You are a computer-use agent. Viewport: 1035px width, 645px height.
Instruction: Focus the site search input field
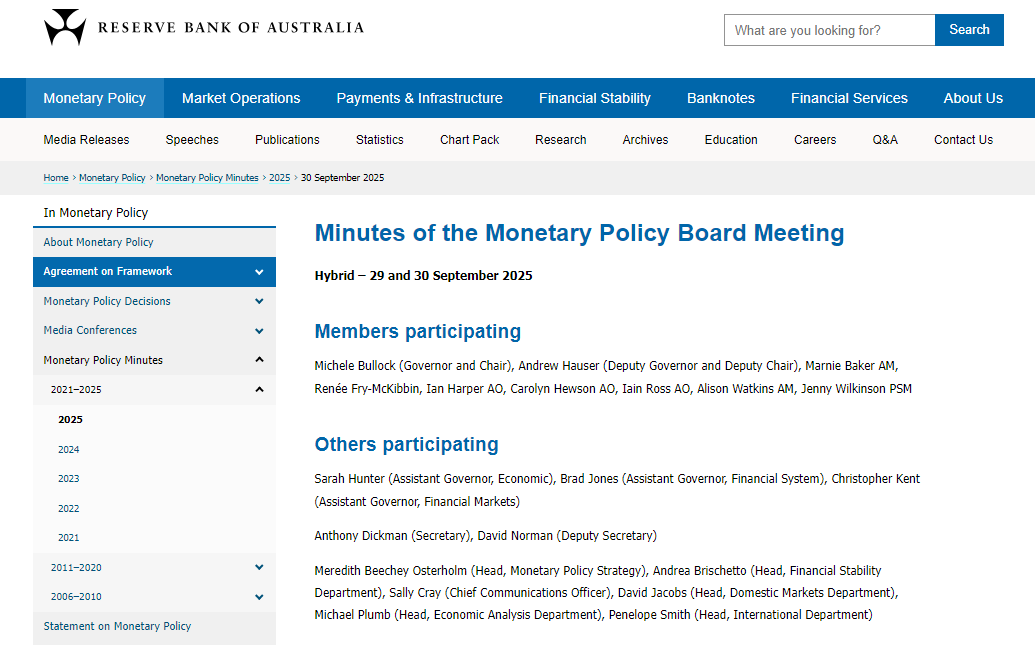829,30
